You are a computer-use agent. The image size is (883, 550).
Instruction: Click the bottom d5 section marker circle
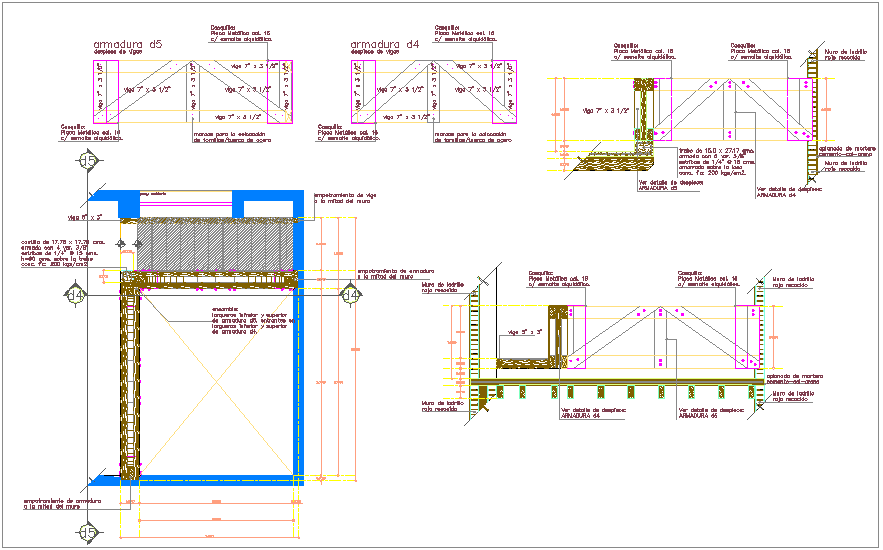click(90, 533)
